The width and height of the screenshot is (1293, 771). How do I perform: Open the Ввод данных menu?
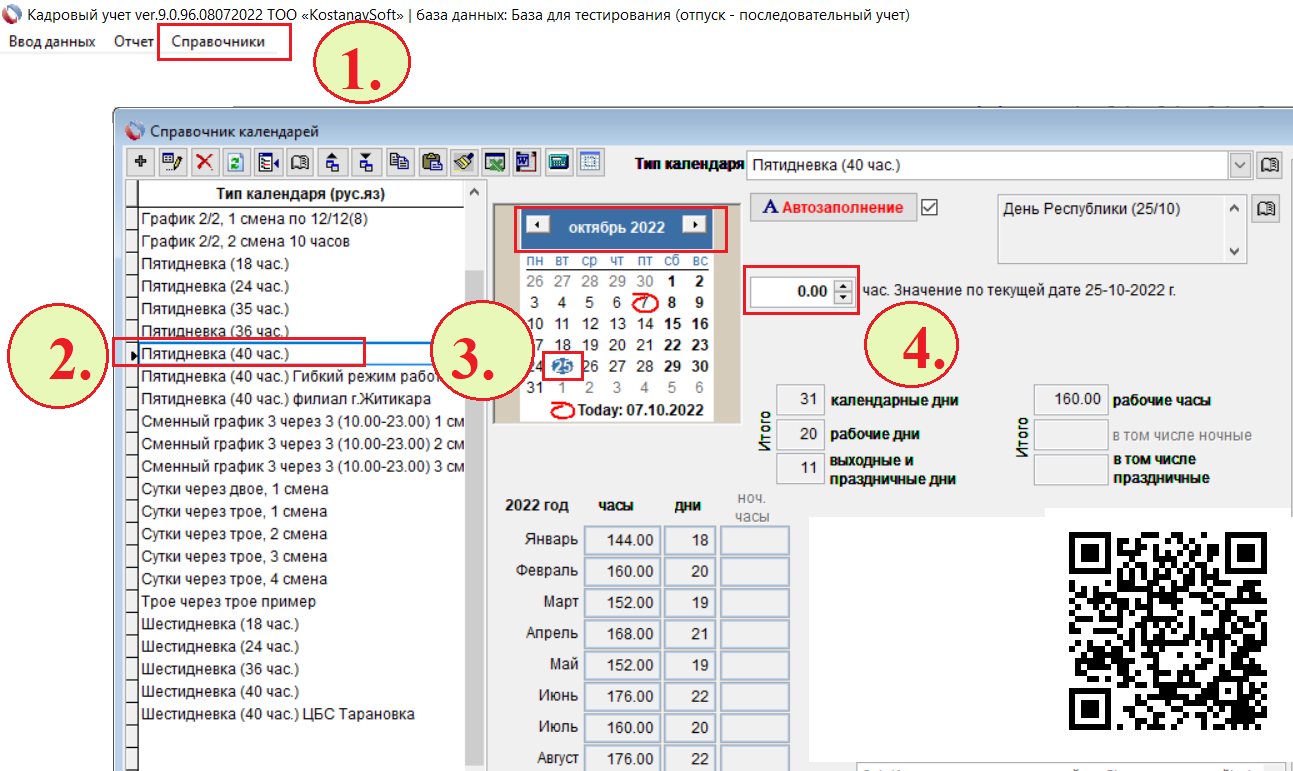coord(51,42)
